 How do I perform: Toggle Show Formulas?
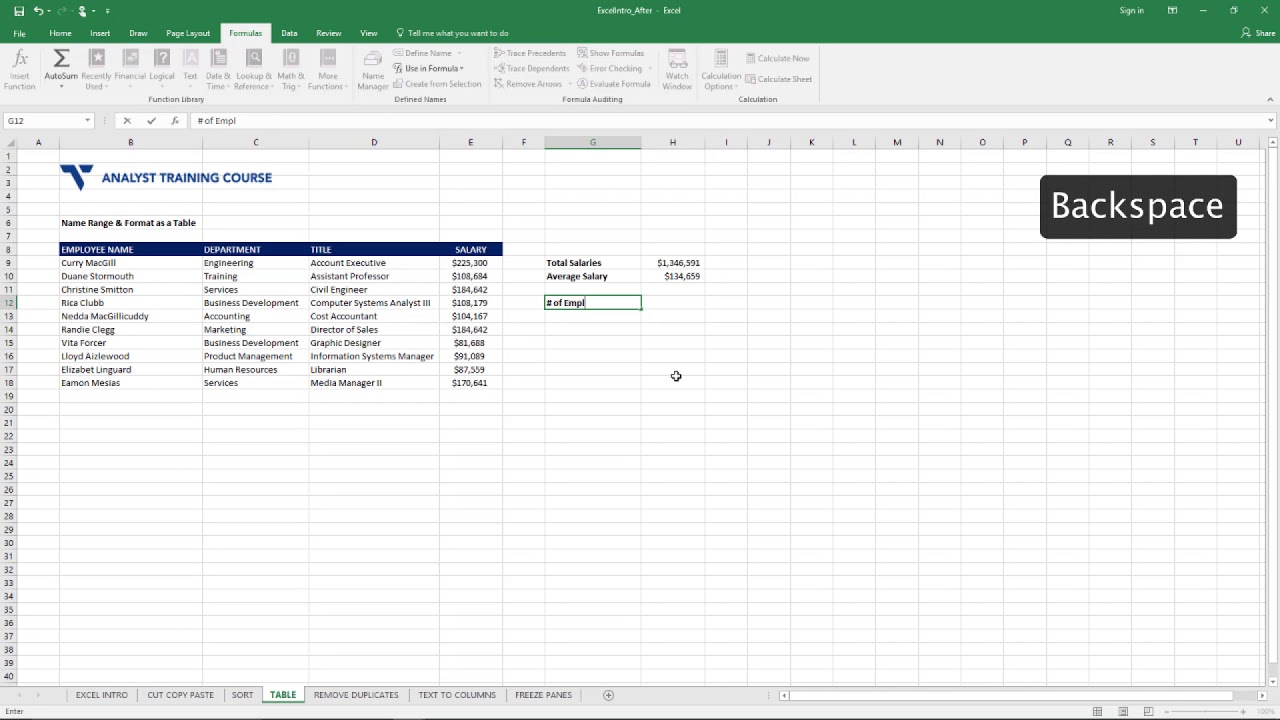click(610, 53)
